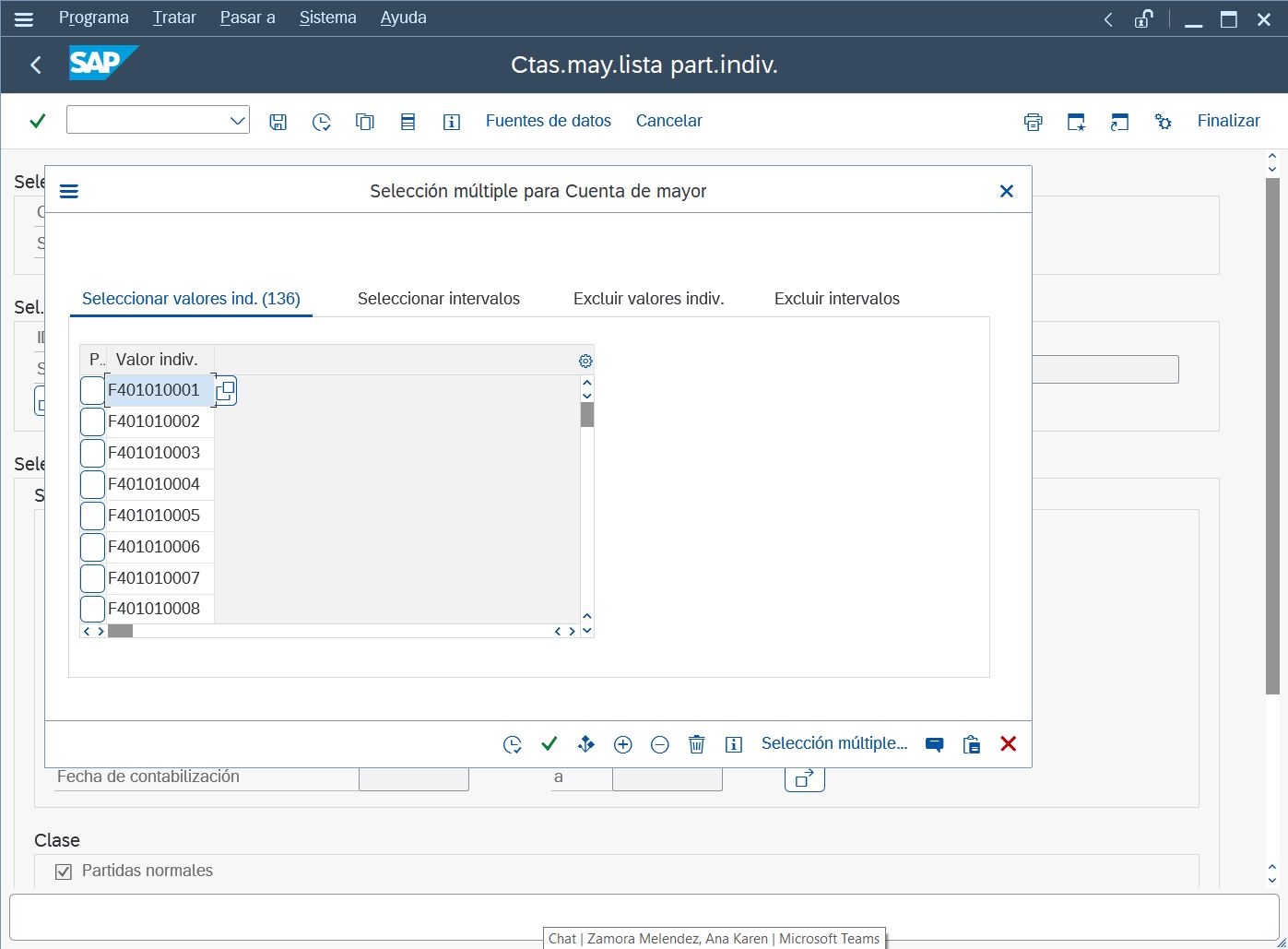Click the clipboard upload icon in dialog
This screenshot has height=949, width=1288.
click(972, 744)
